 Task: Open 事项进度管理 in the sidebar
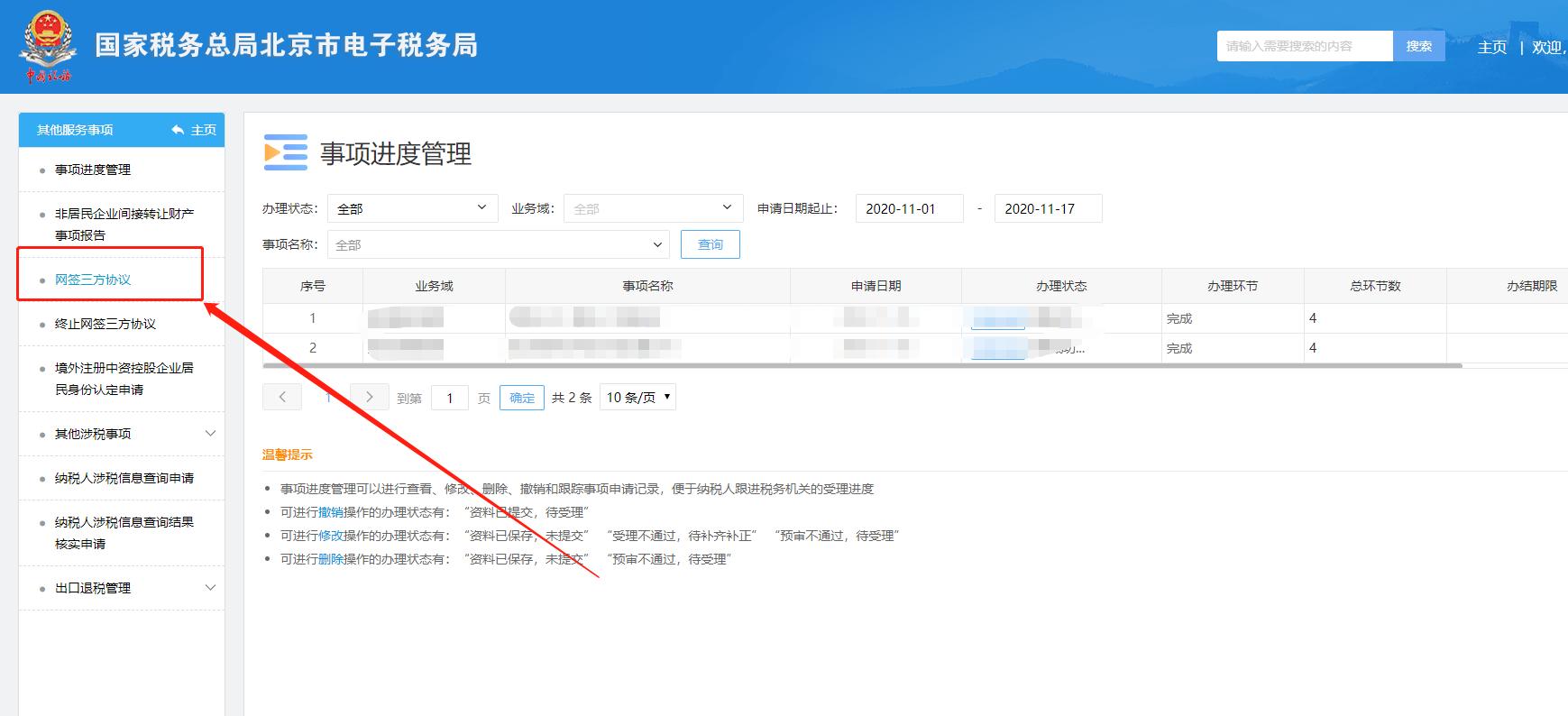[x=93, y=170]
